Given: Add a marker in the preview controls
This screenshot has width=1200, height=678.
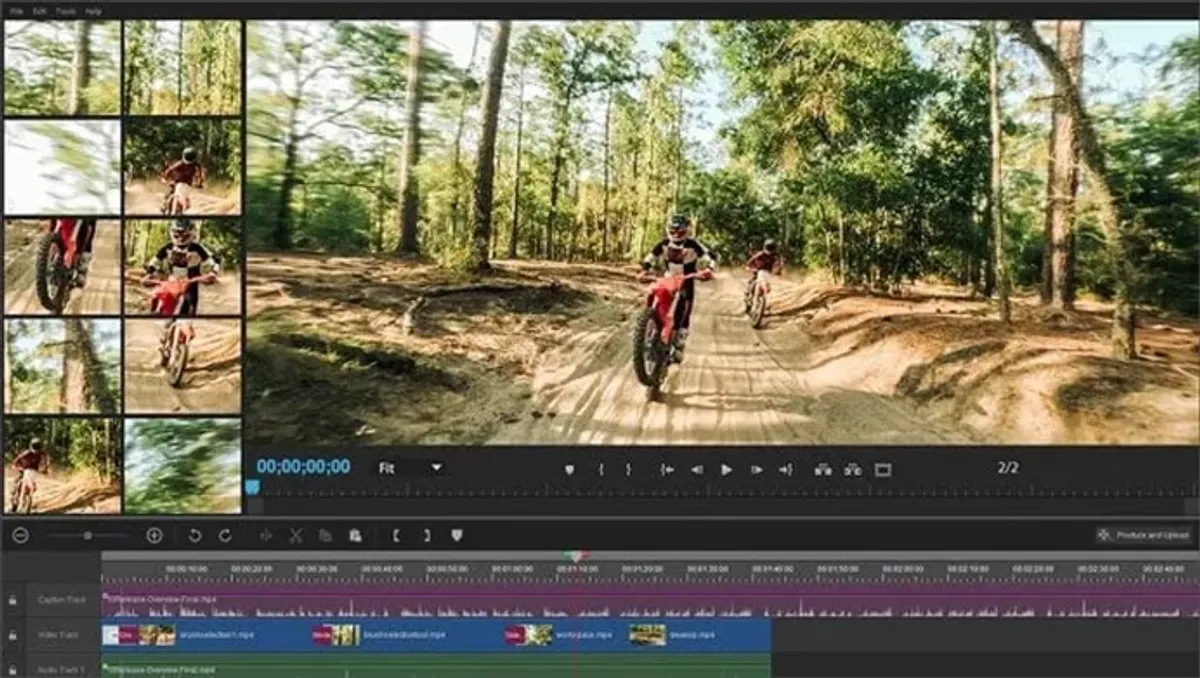Looking at the screenshot, I should coord(570,469).
